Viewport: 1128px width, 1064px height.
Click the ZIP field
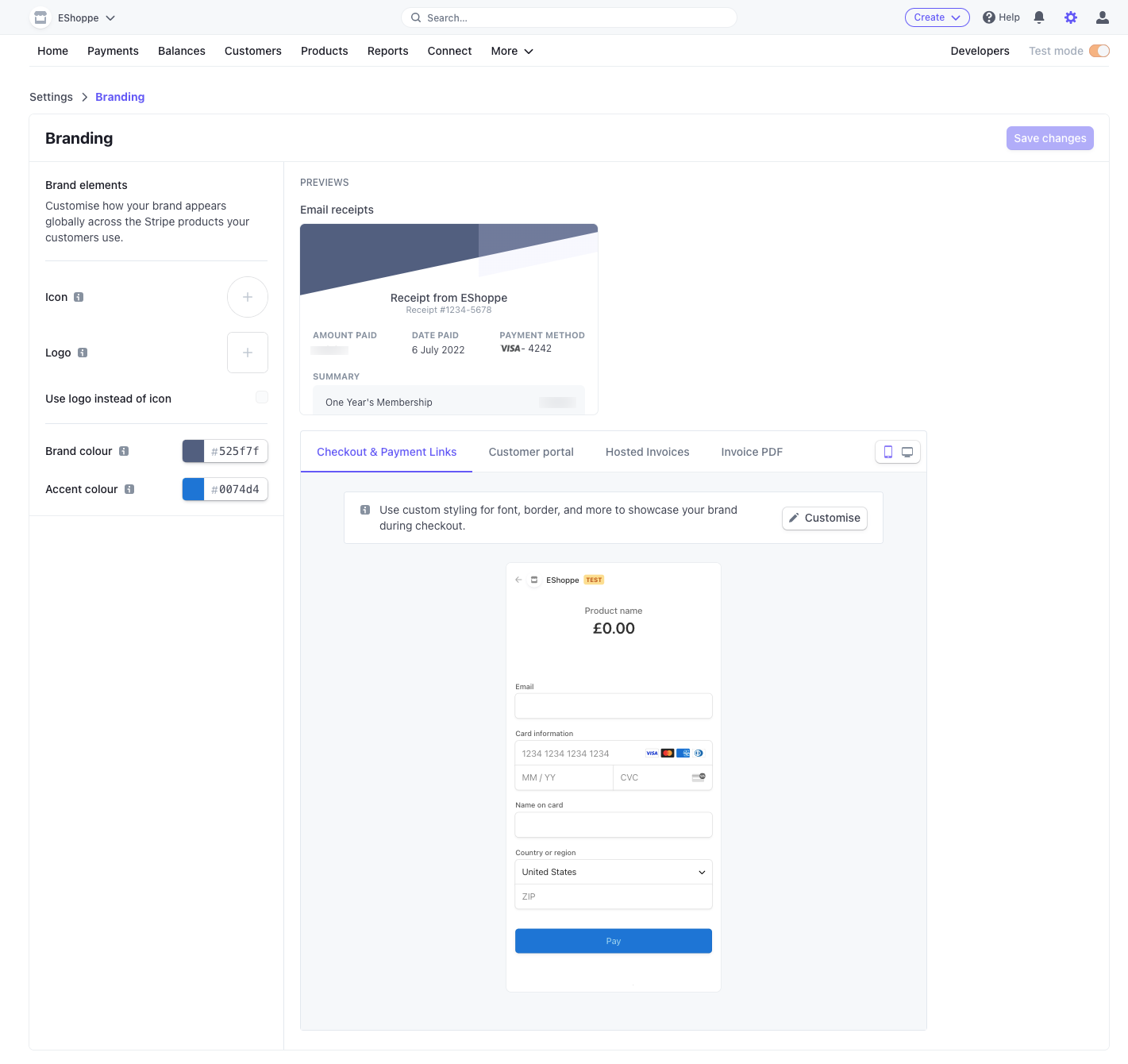pyautogui.click(x=614, y=896)
